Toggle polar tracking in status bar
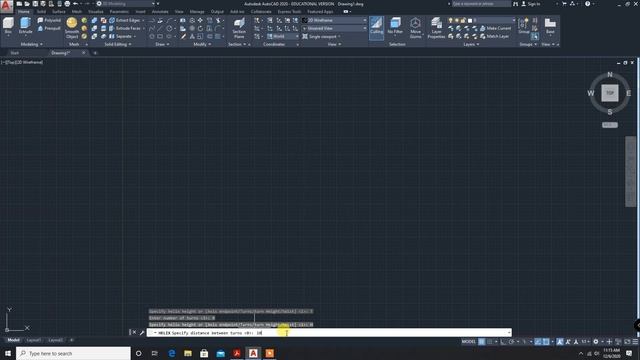640x360 pixels. tap(511, 342)
